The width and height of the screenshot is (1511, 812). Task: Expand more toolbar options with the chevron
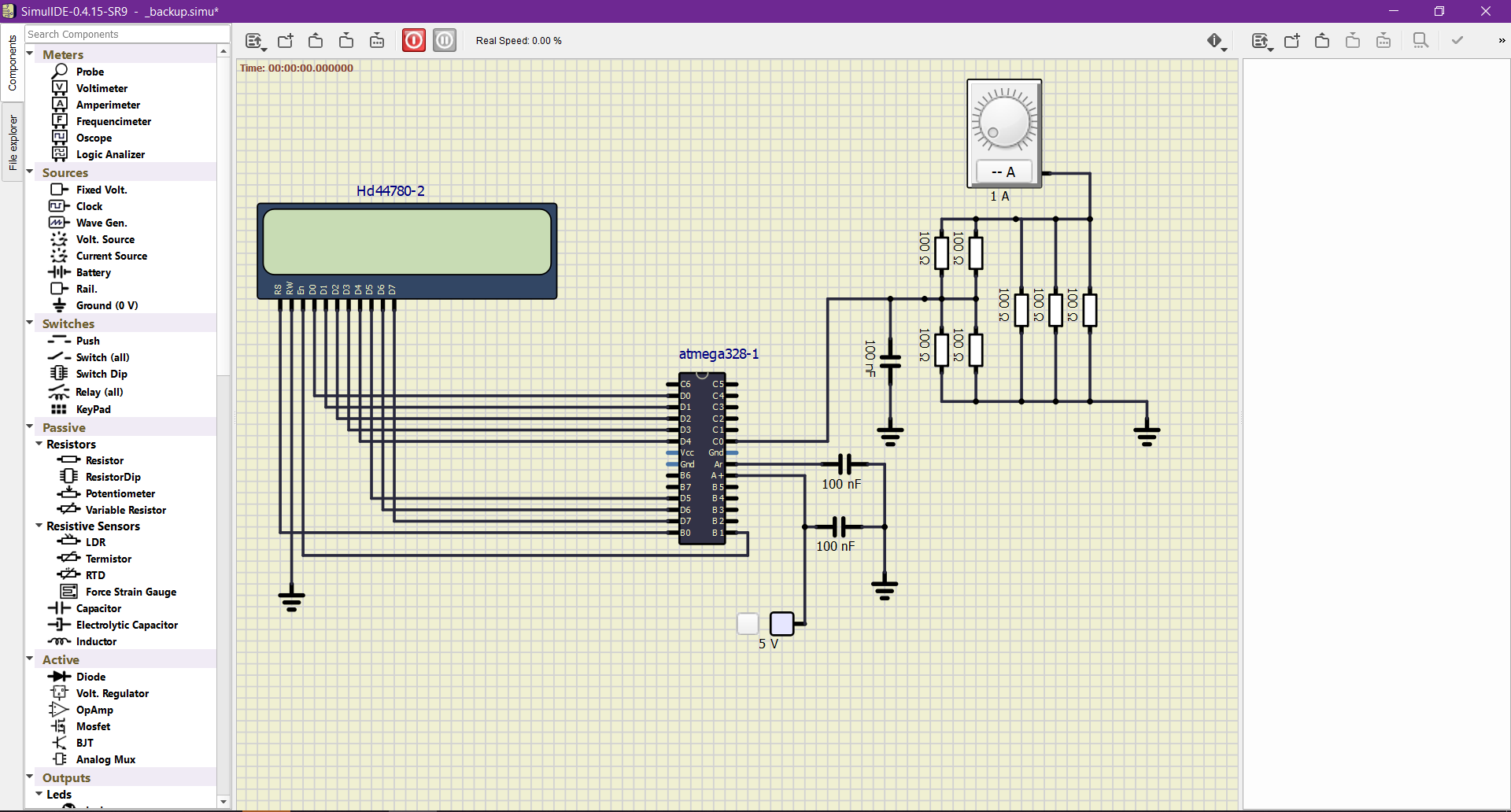pos(1501,40)
